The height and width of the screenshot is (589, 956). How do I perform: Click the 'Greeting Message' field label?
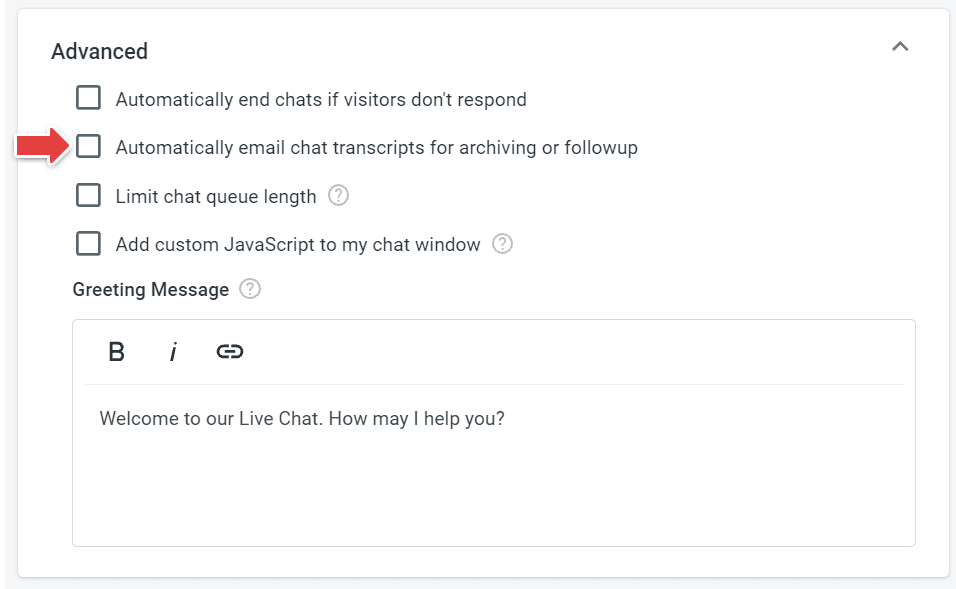(x=151, y=289)
